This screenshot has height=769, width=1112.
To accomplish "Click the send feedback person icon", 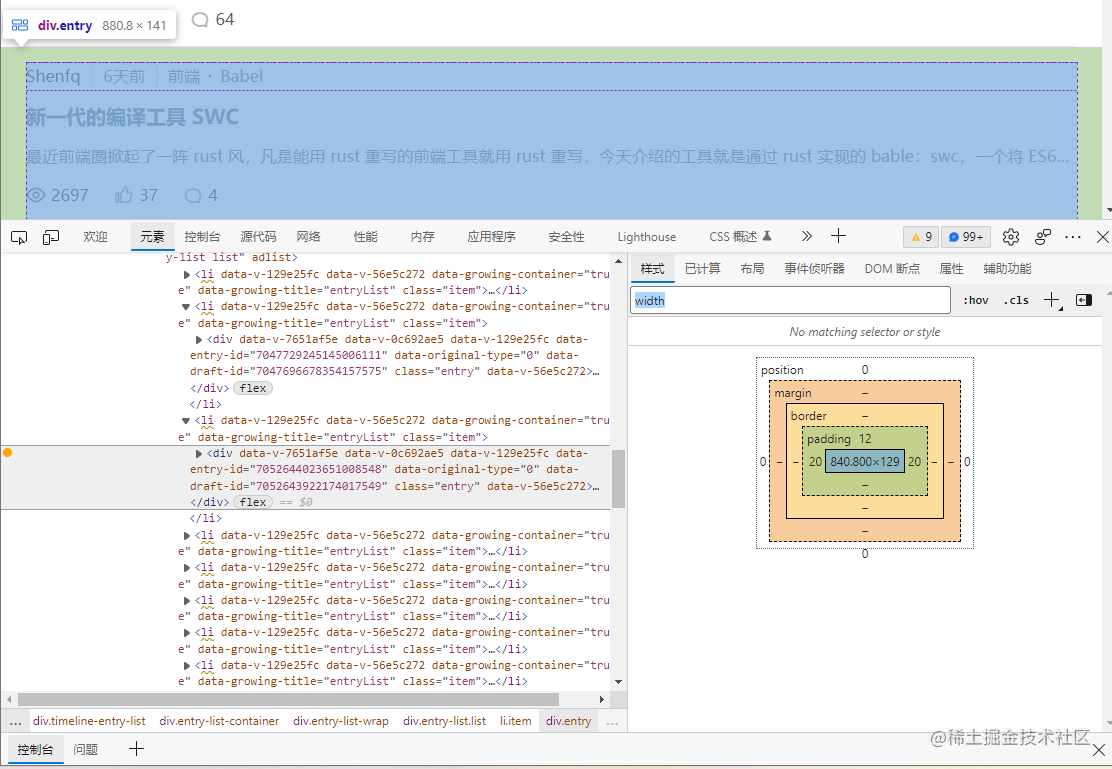I will pos(1042,237).
